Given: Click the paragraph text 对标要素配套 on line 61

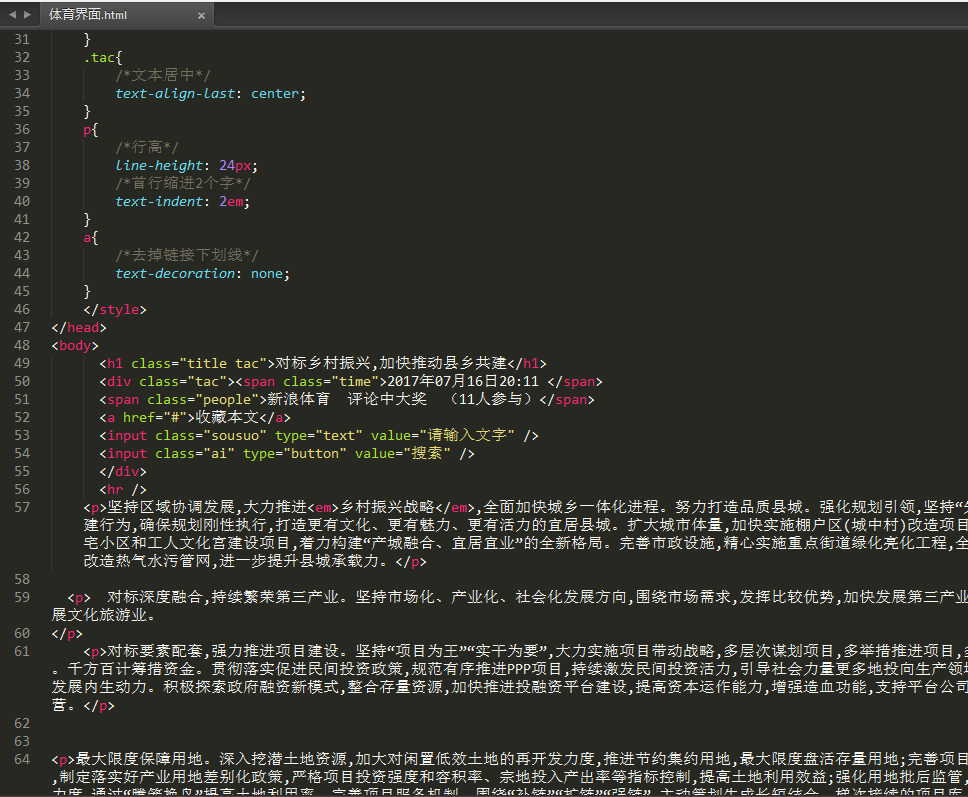Looking at the screenshot, I should point(155,651).
